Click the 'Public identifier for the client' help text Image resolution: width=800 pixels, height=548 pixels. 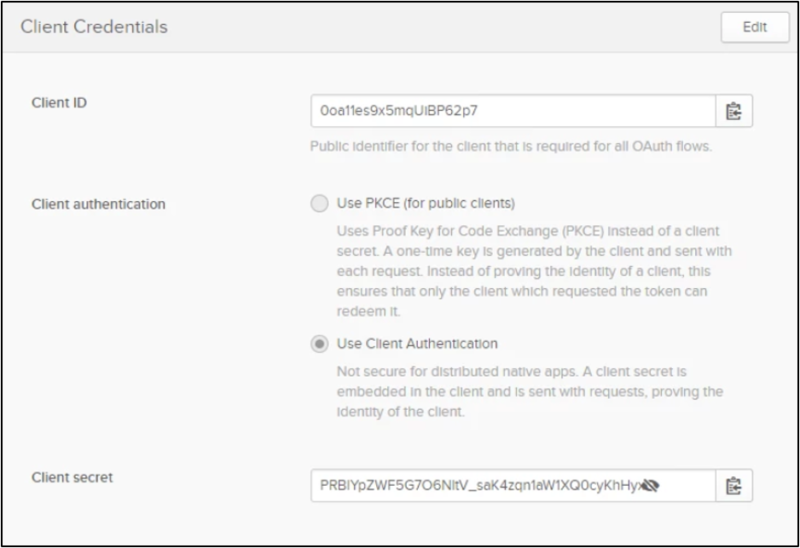tap(511, 146)
